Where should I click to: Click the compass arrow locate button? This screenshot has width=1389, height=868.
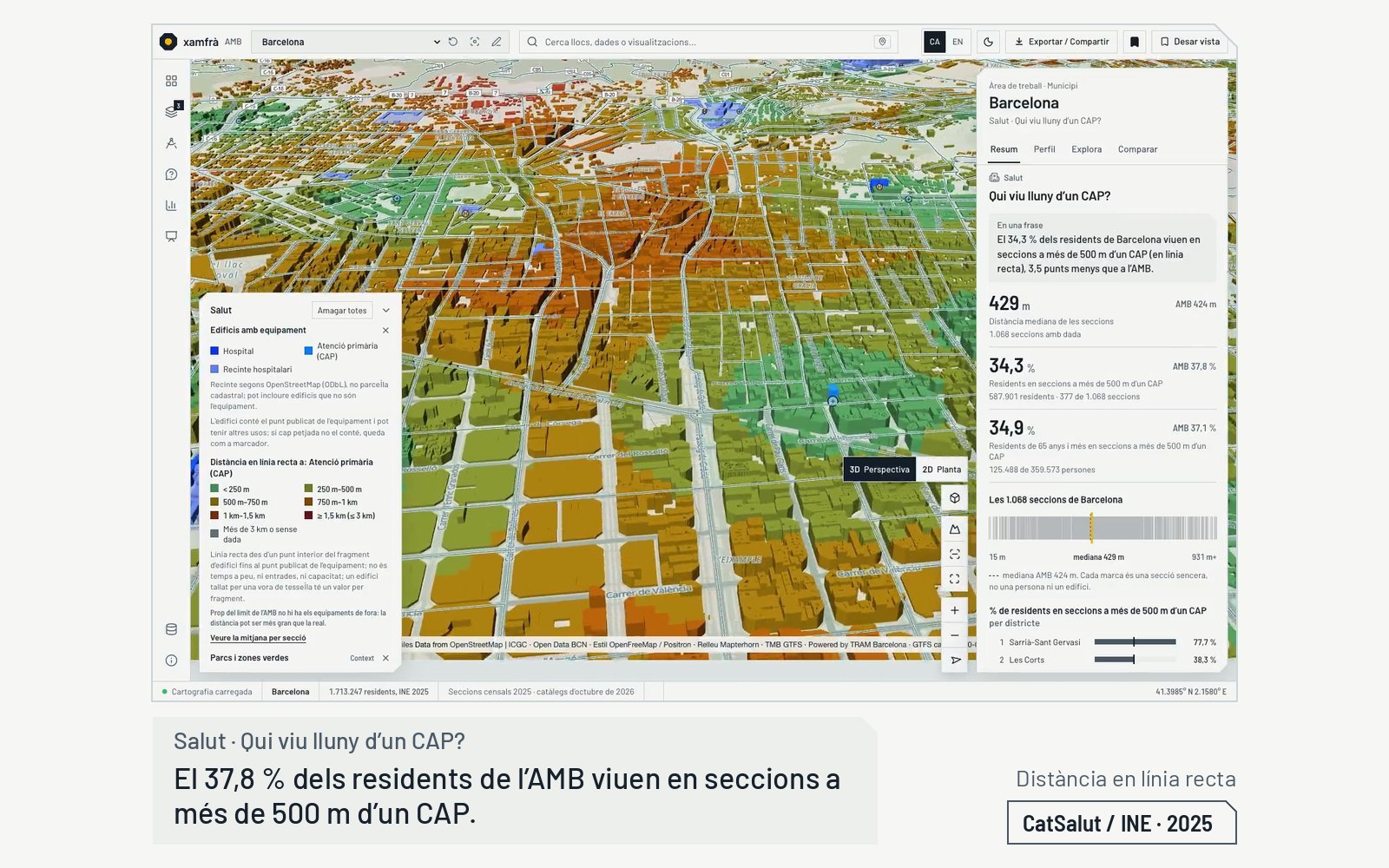pos(954,661)
